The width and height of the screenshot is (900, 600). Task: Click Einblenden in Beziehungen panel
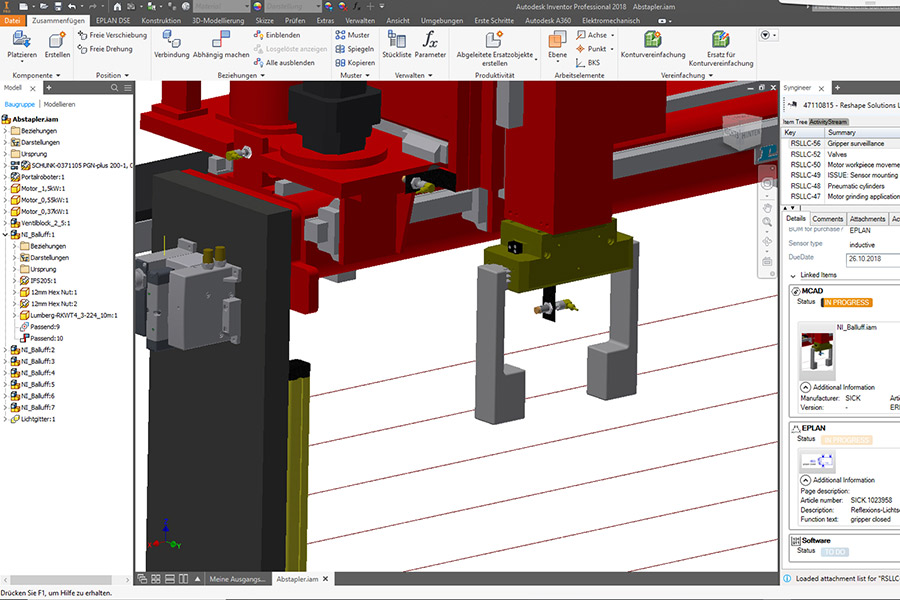point(277,35)
